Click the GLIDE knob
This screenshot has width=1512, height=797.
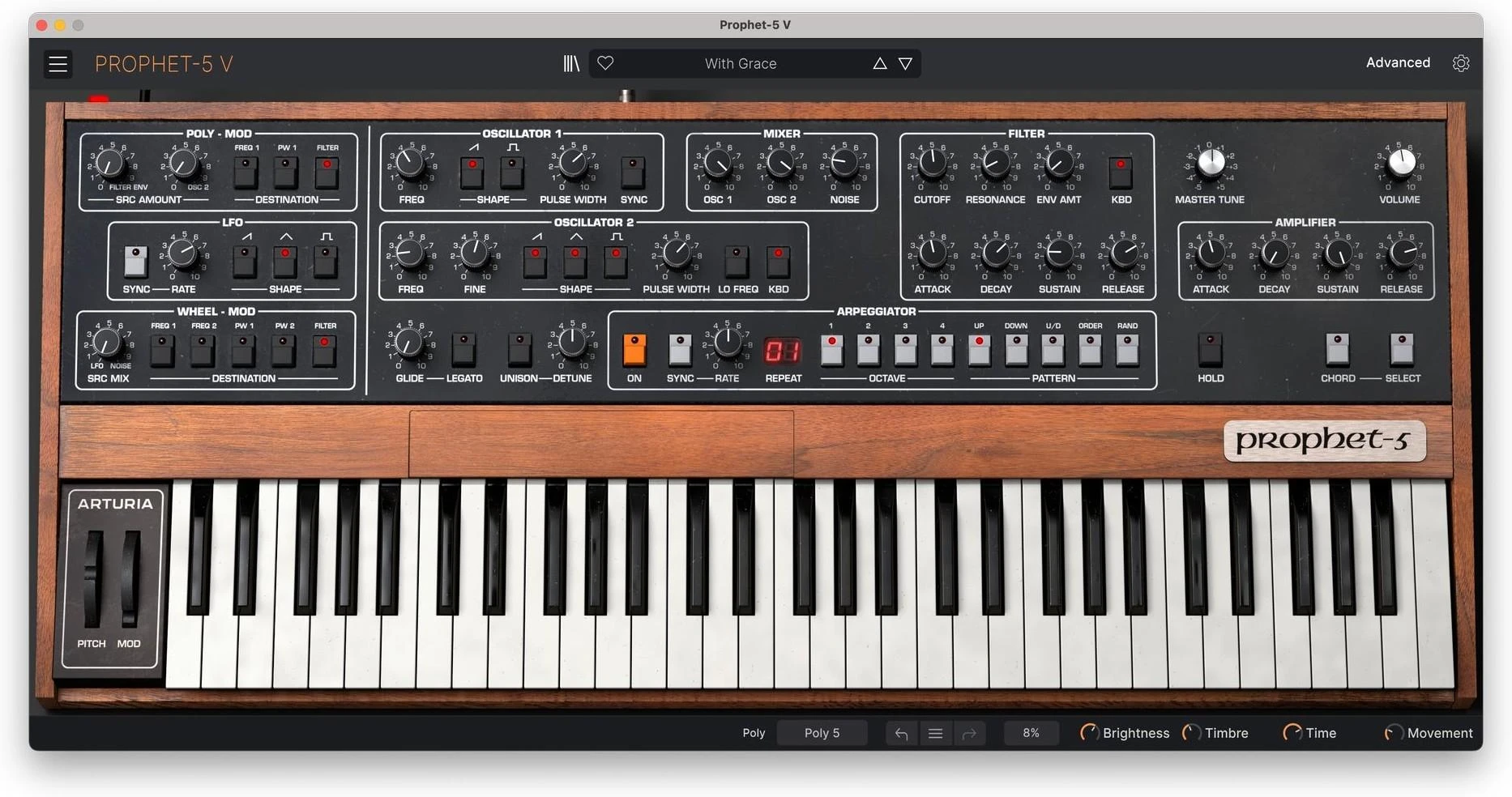(x=409, y=343)
